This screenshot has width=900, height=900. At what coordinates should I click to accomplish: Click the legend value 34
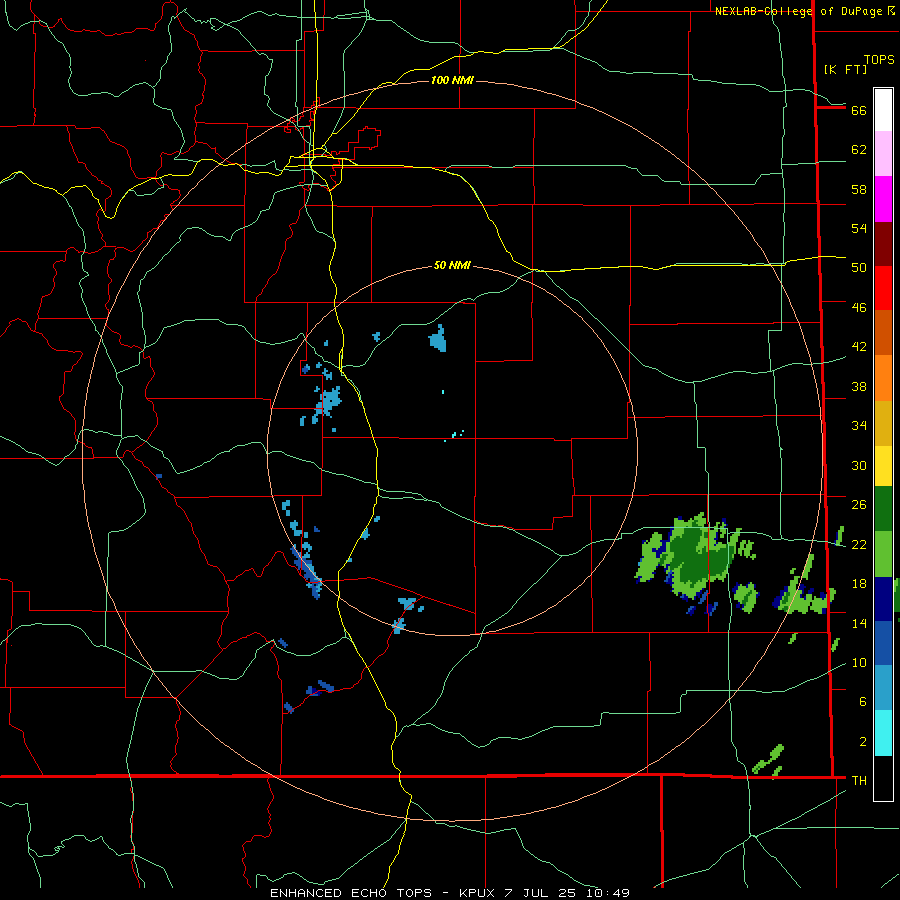point(859,425)
